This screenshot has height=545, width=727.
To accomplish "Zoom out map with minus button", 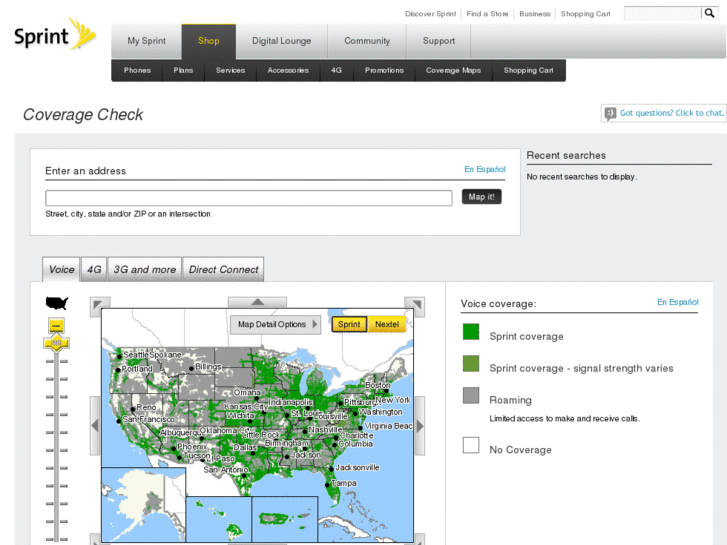I will 57,325.
